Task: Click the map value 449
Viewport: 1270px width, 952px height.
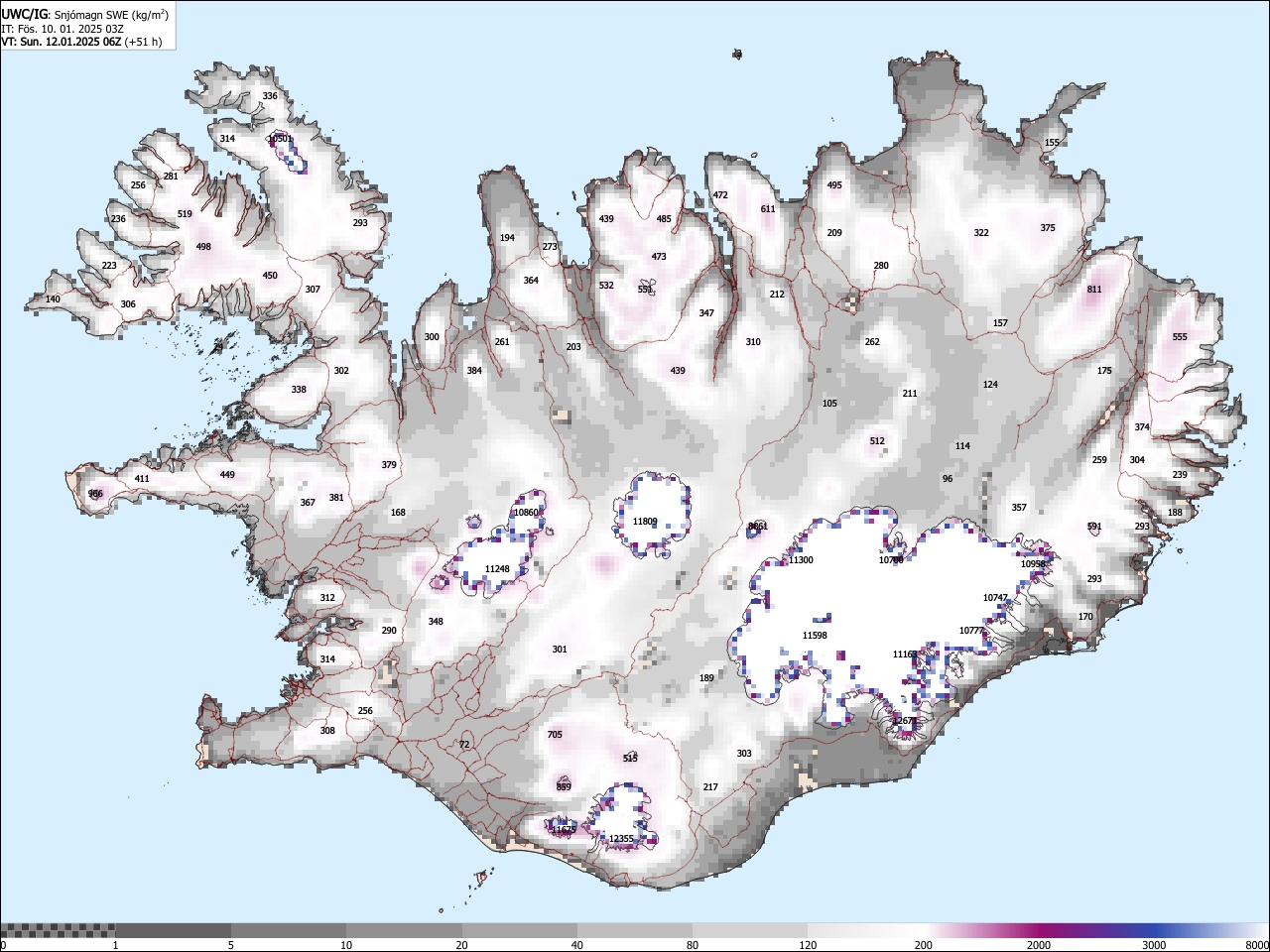Action: (x=227, y=475)
